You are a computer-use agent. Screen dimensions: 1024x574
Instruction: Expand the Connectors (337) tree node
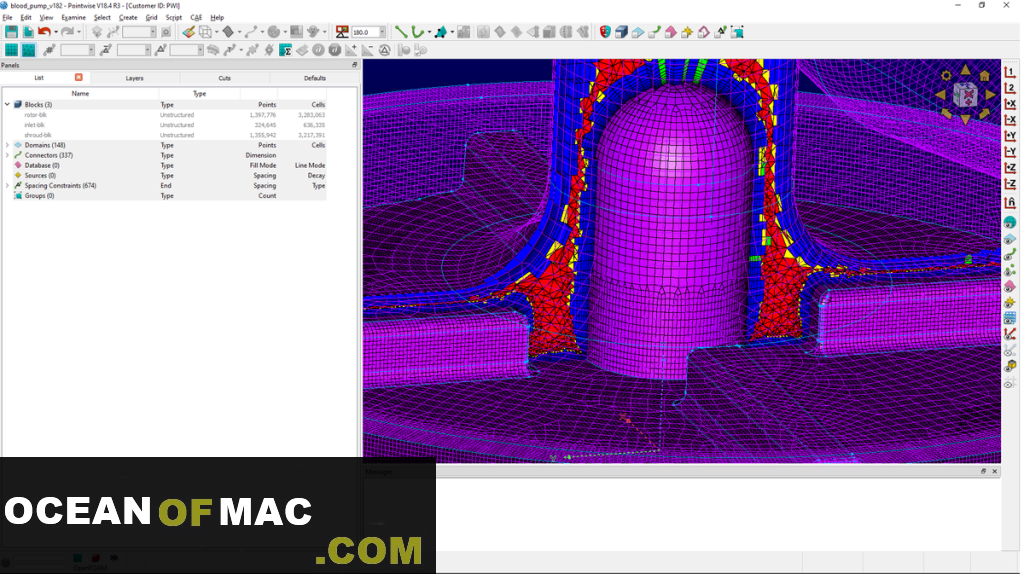pos(7,155)
